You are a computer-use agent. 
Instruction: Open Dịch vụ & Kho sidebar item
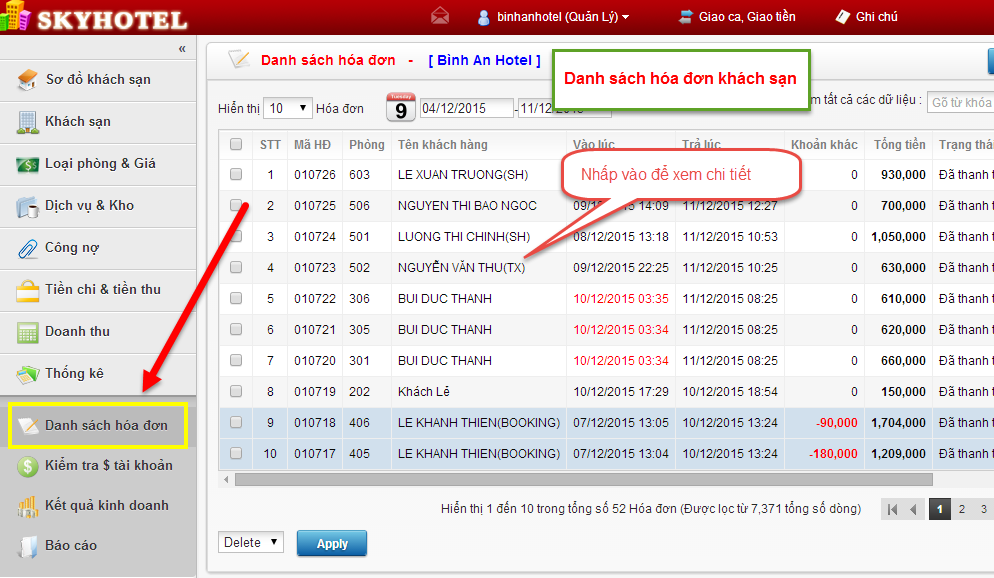[x=89, y=206]
